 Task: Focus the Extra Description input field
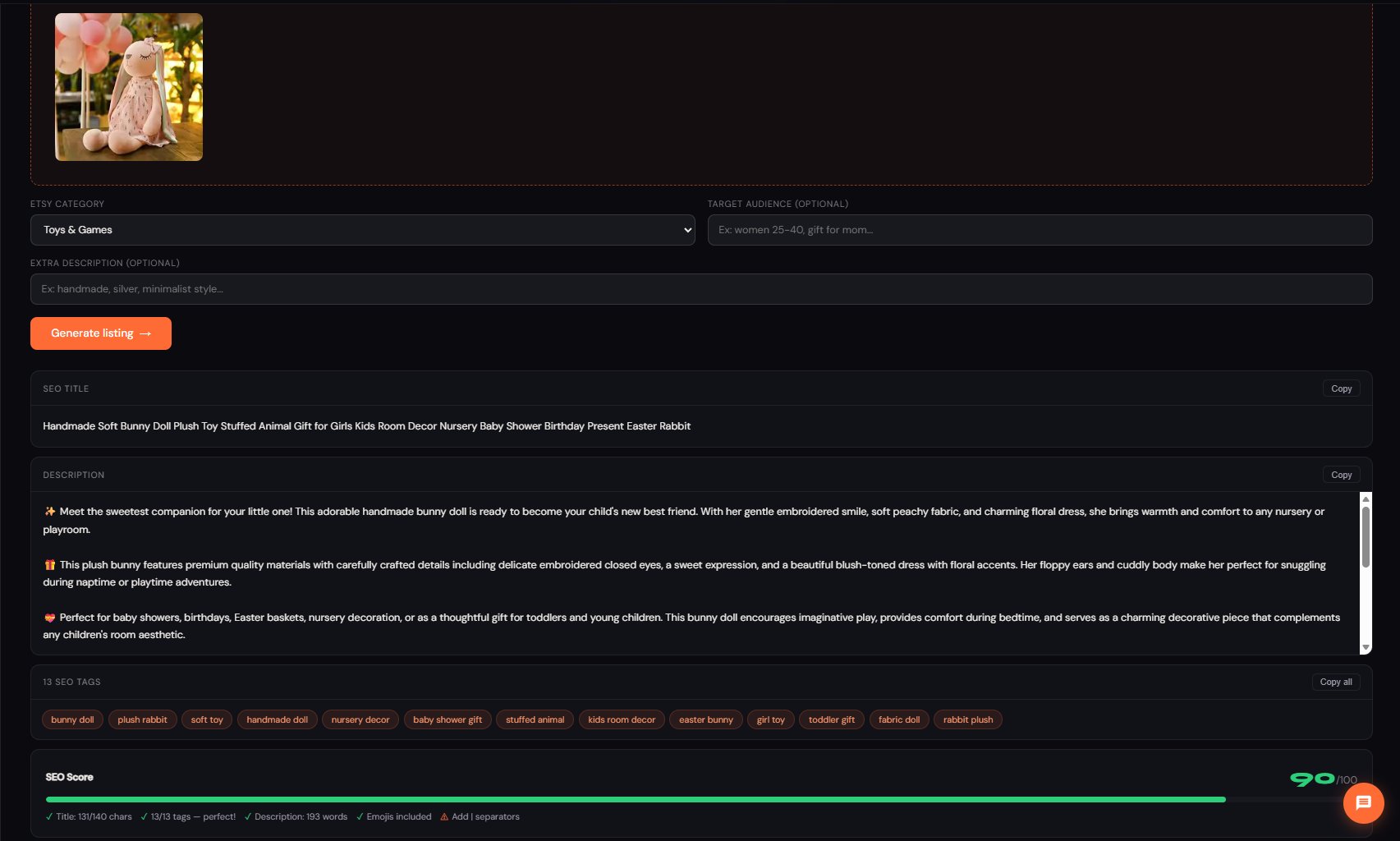pos(701,289)
